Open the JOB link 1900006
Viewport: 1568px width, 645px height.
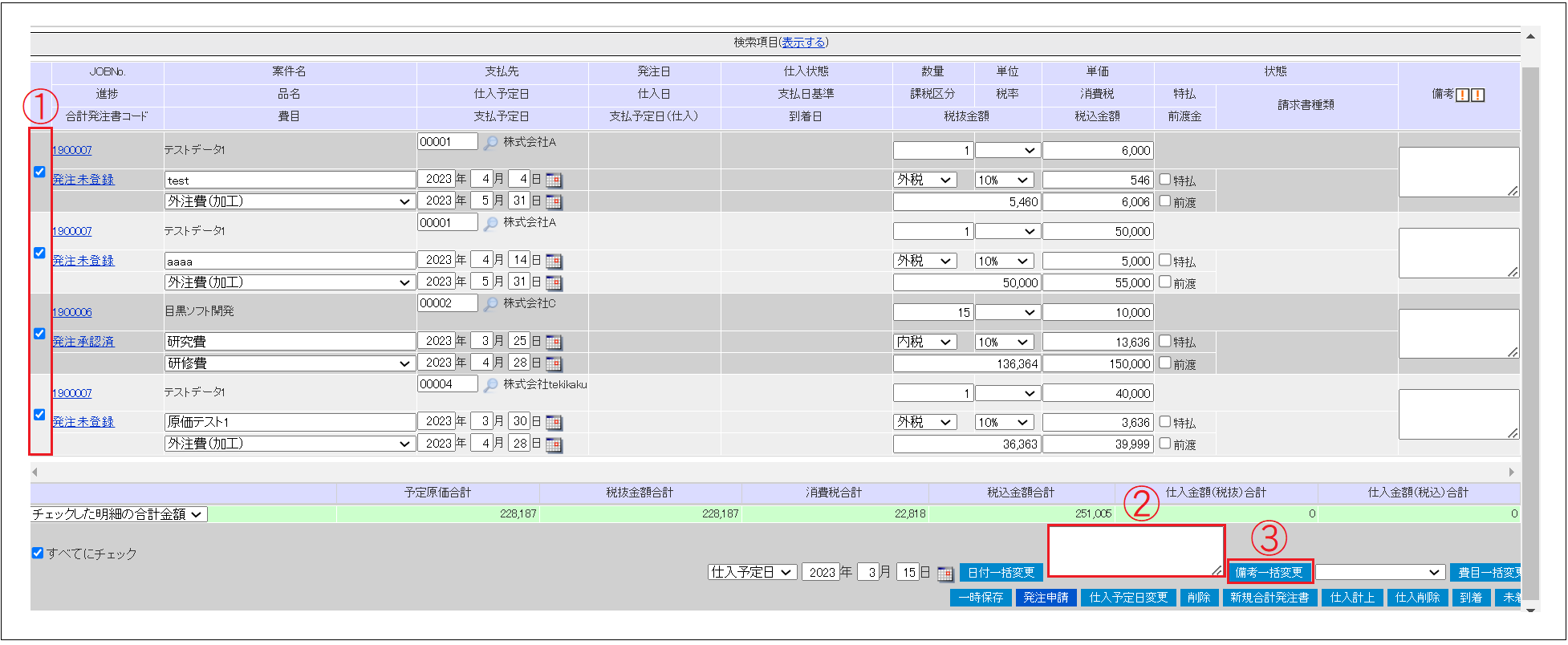(72, 312)
